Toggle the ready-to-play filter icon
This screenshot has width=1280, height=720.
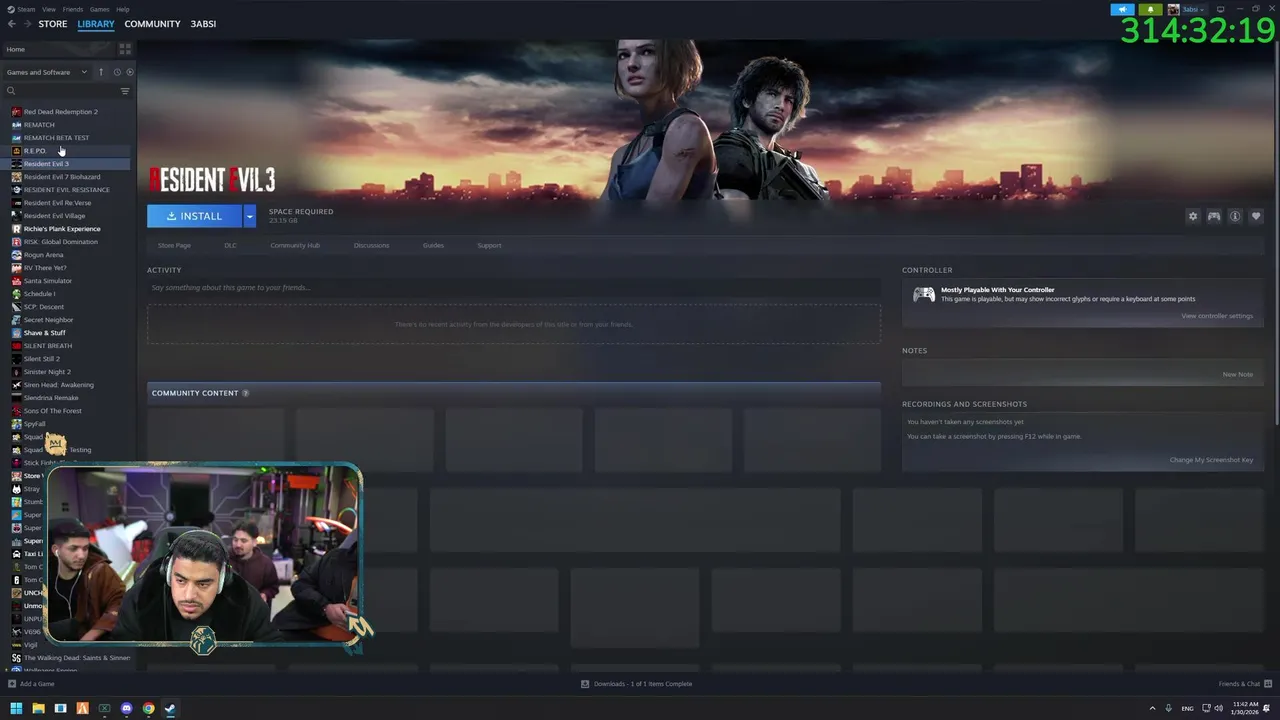click(130, 72)
